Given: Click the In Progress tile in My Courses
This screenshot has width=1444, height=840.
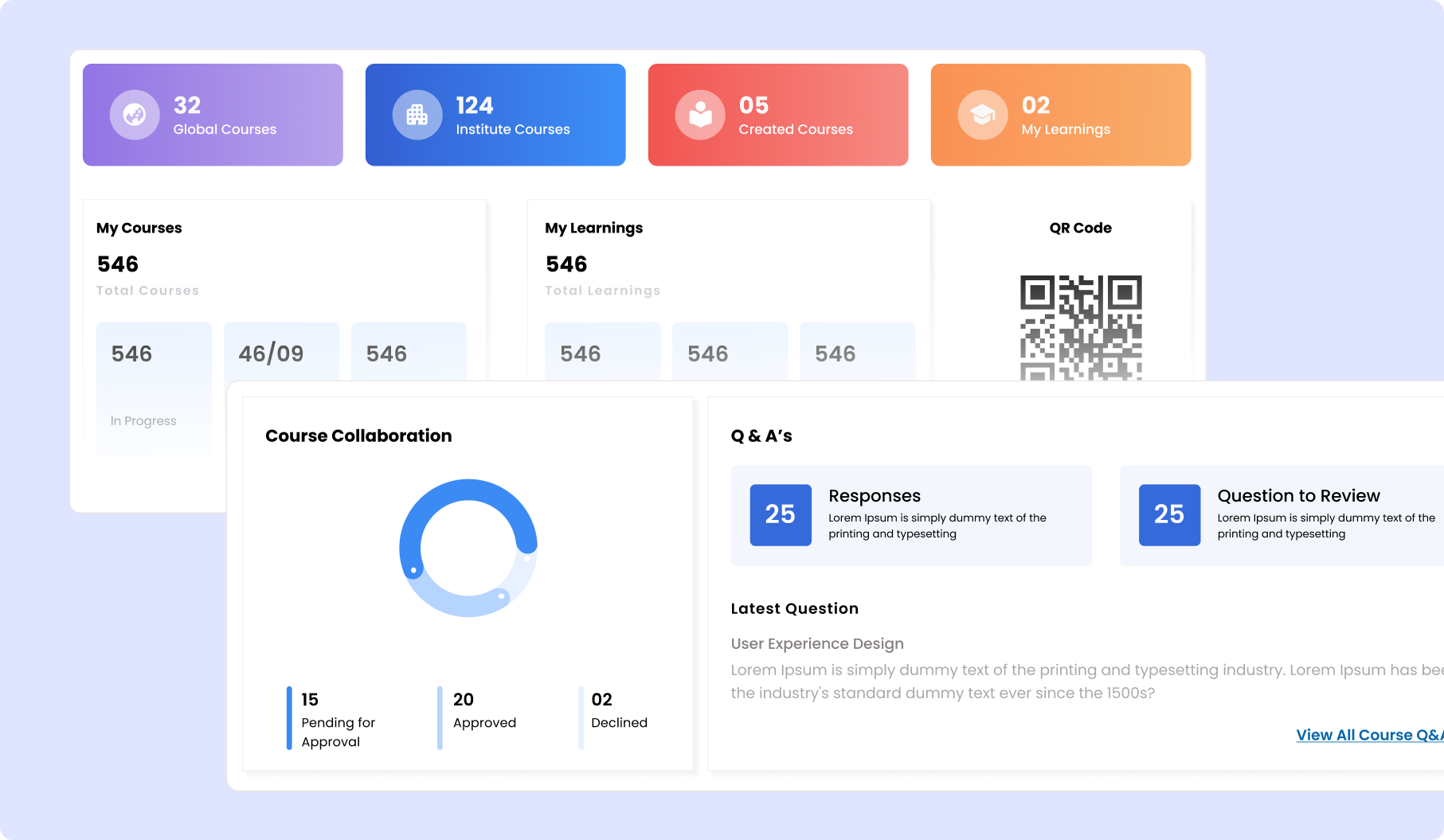Looking at the screenshot, I should point(154,389).
